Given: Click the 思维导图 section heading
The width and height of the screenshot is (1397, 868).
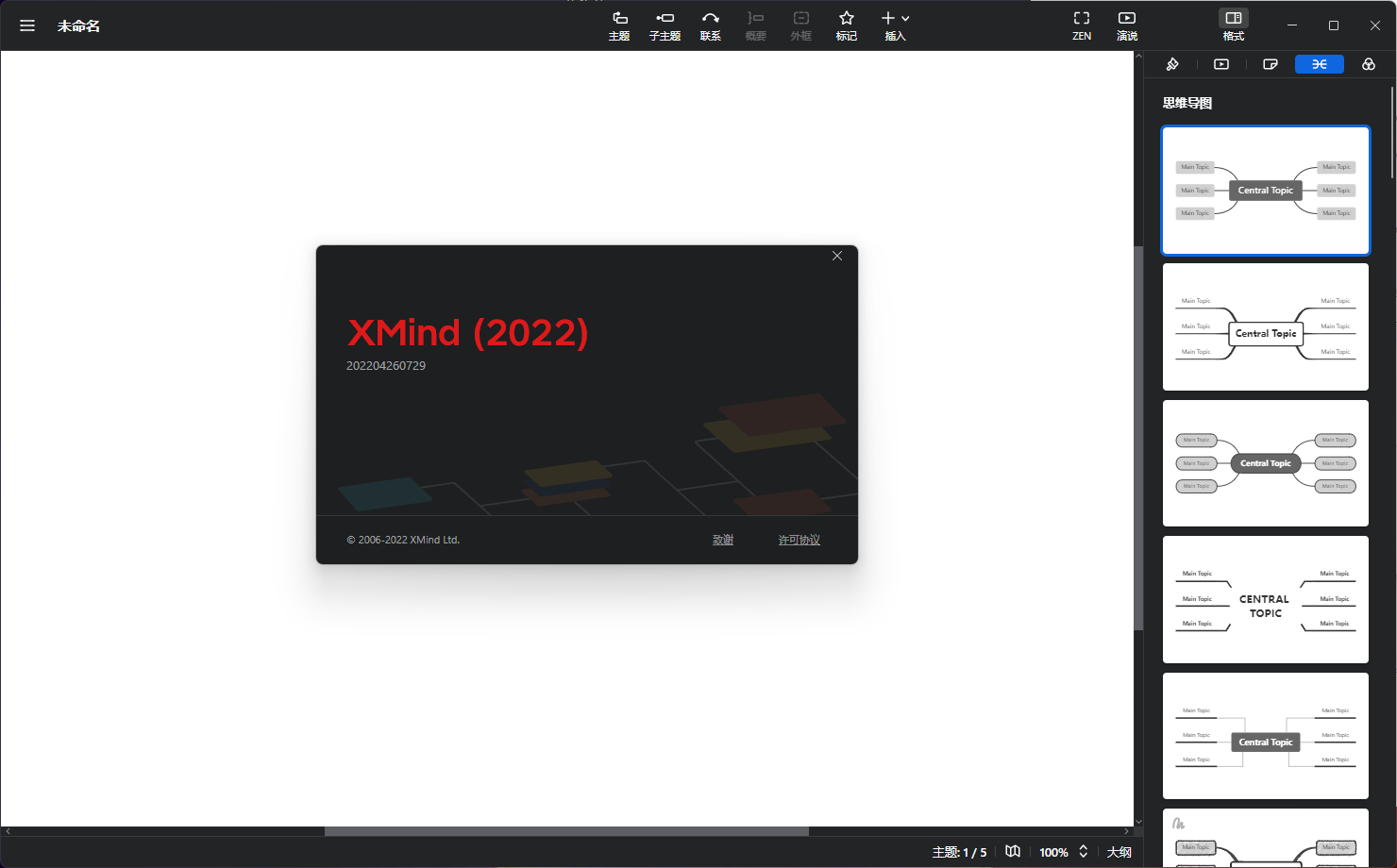Looking at the screenshot, I should coord(1187,103).
